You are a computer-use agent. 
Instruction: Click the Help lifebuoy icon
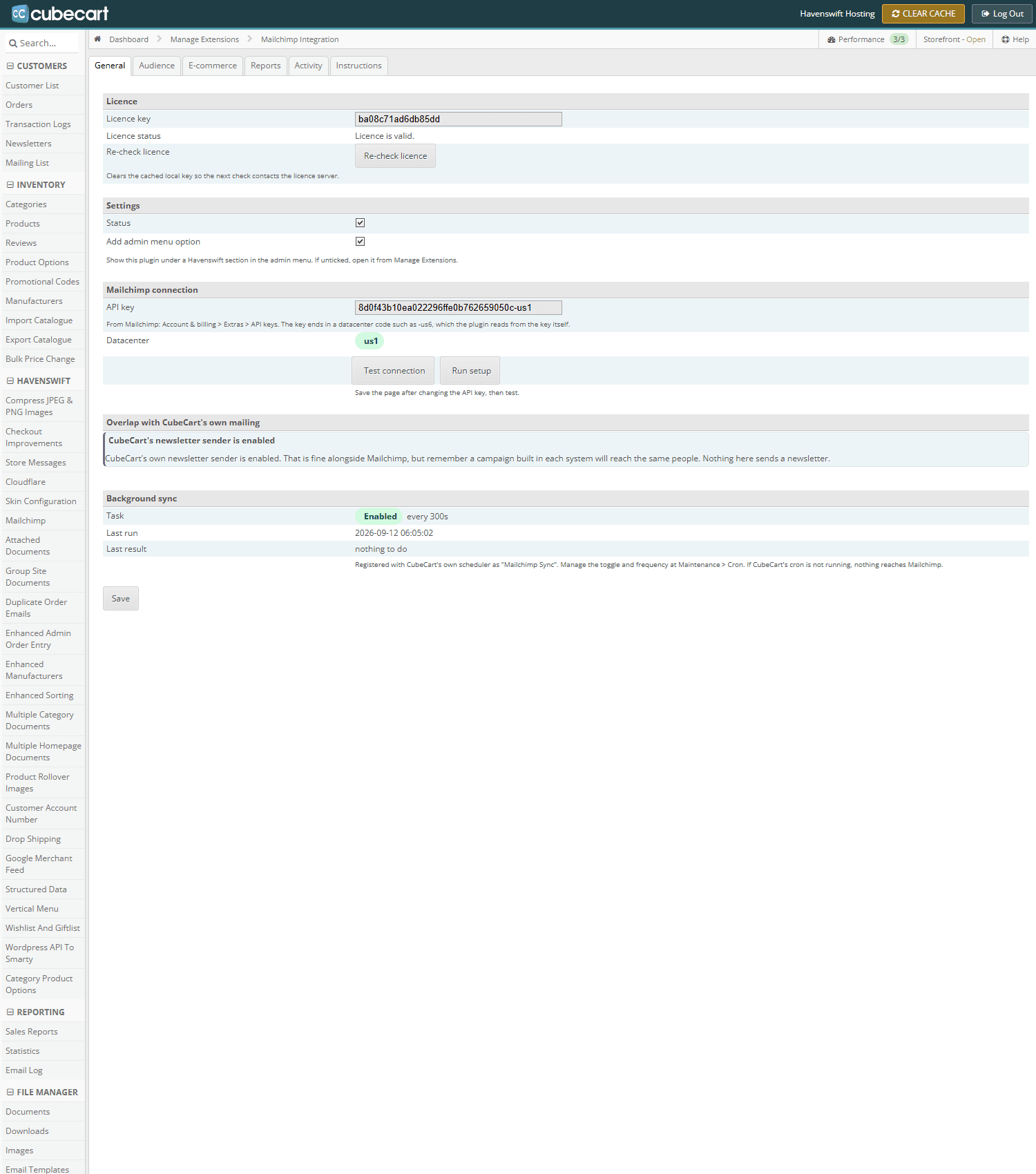[1006, 39]
